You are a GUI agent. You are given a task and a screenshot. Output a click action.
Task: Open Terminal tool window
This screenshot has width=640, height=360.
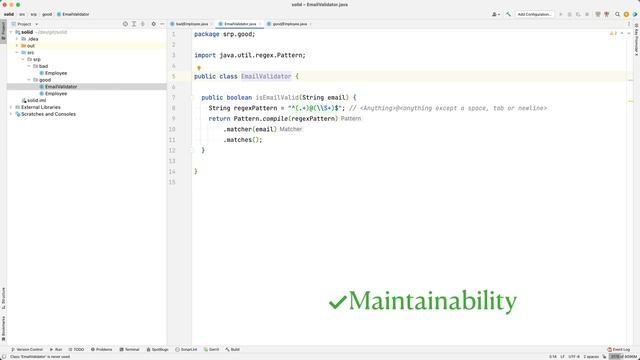coord(129,349)
